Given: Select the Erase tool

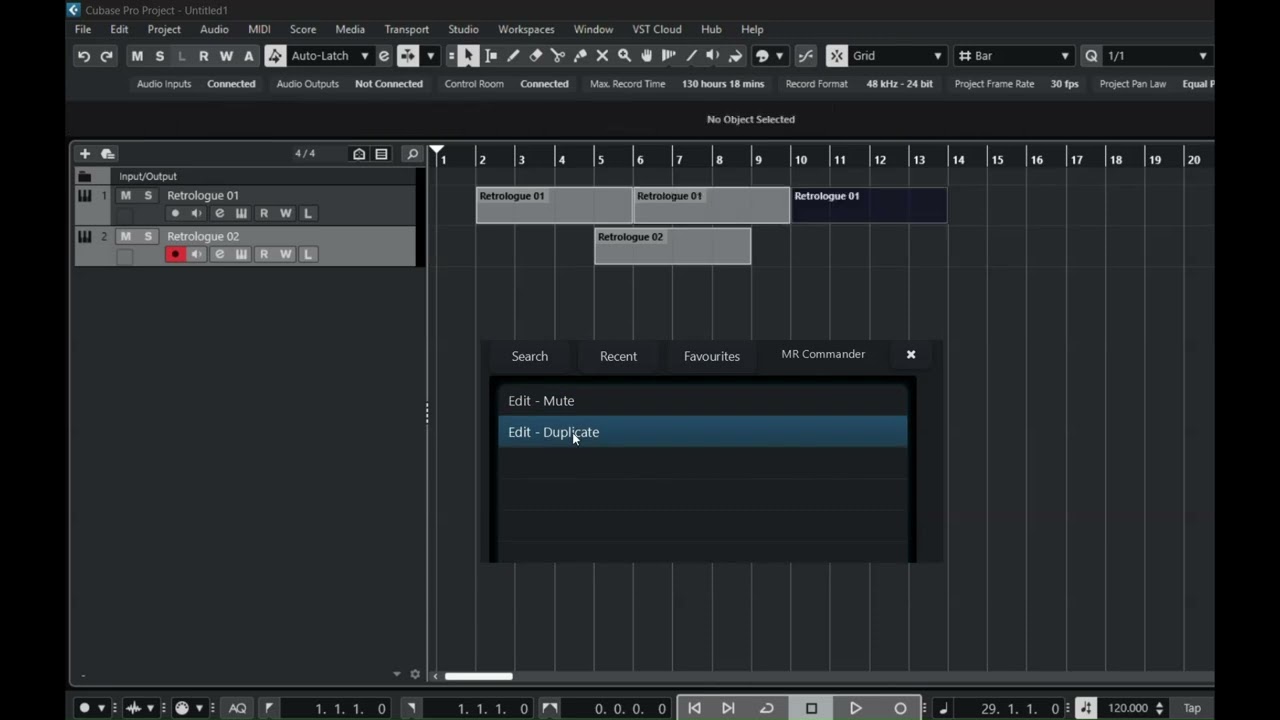Looking at the screenshot, I should (x=536, y=56).
